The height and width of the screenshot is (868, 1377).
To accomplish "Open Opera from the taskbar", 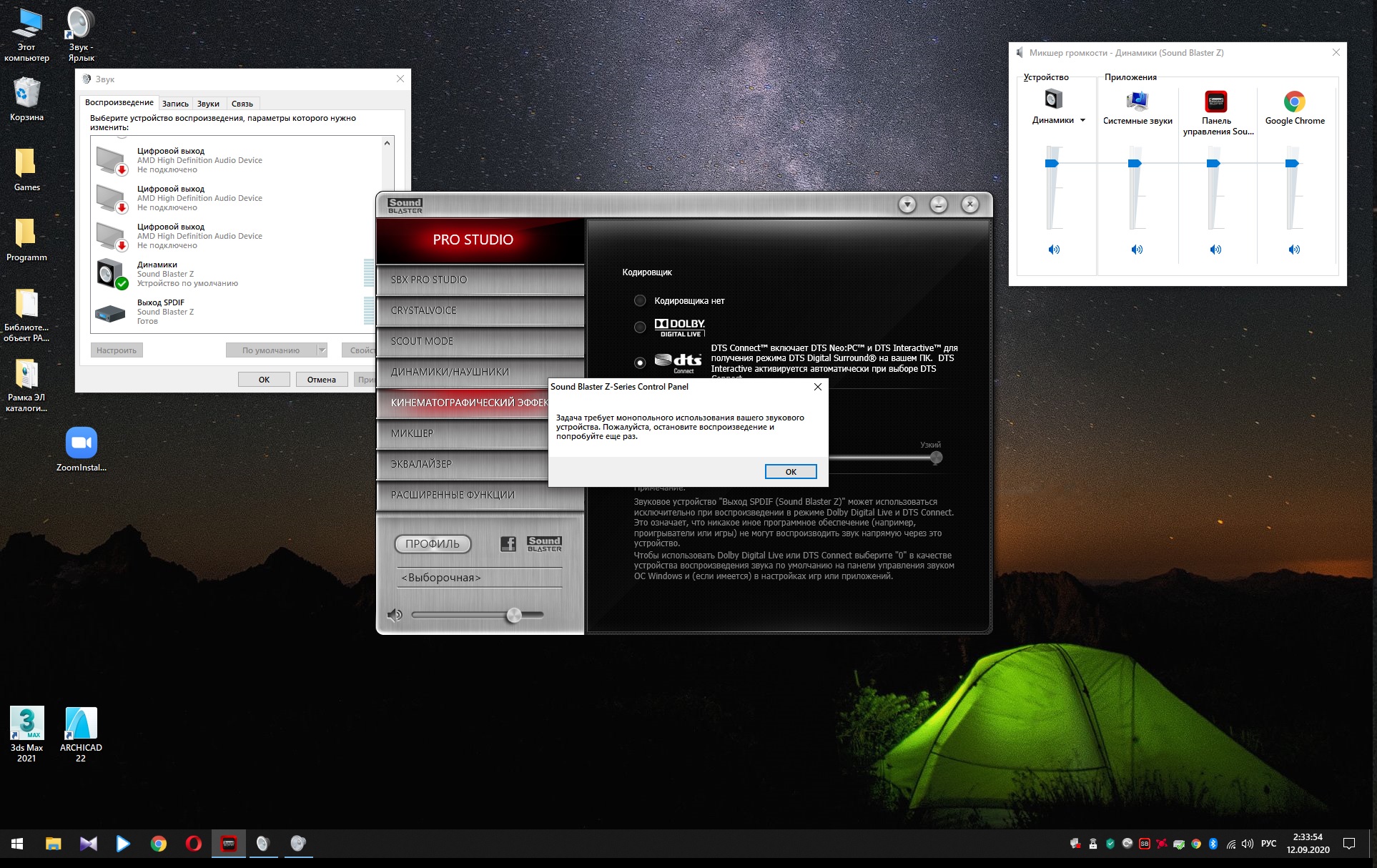I will tap(193, 844).
